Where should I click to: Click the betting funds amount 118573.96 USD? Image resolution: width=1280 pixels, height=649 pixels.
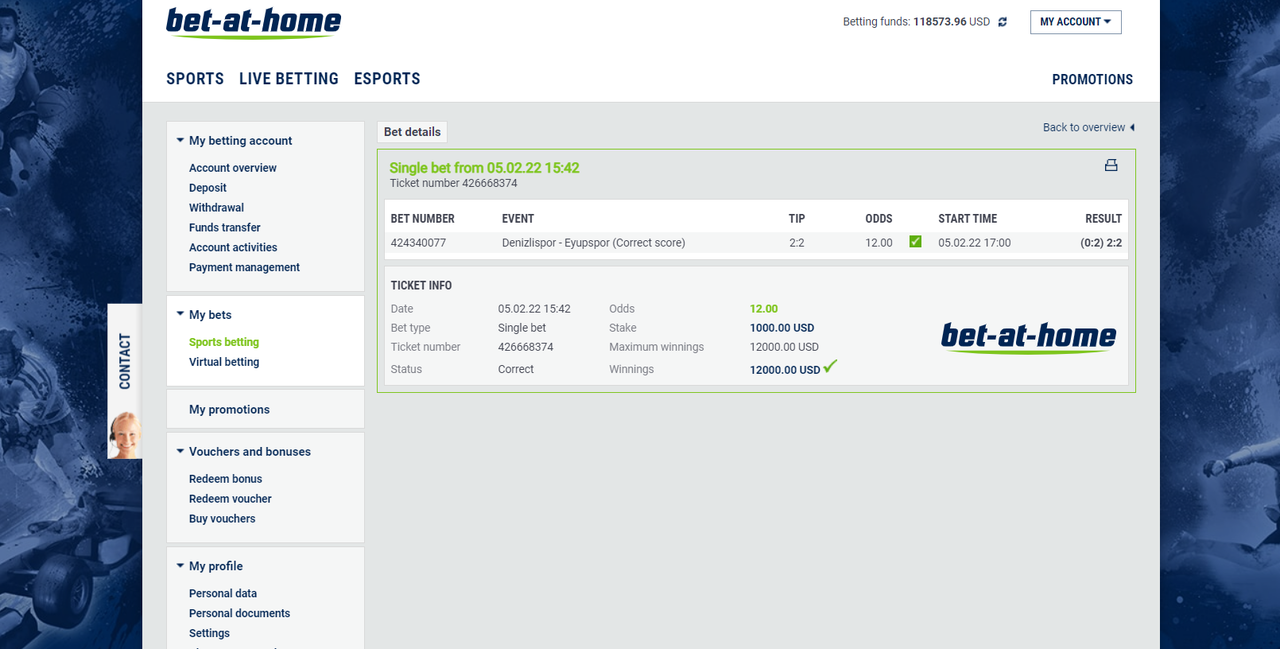951,22
